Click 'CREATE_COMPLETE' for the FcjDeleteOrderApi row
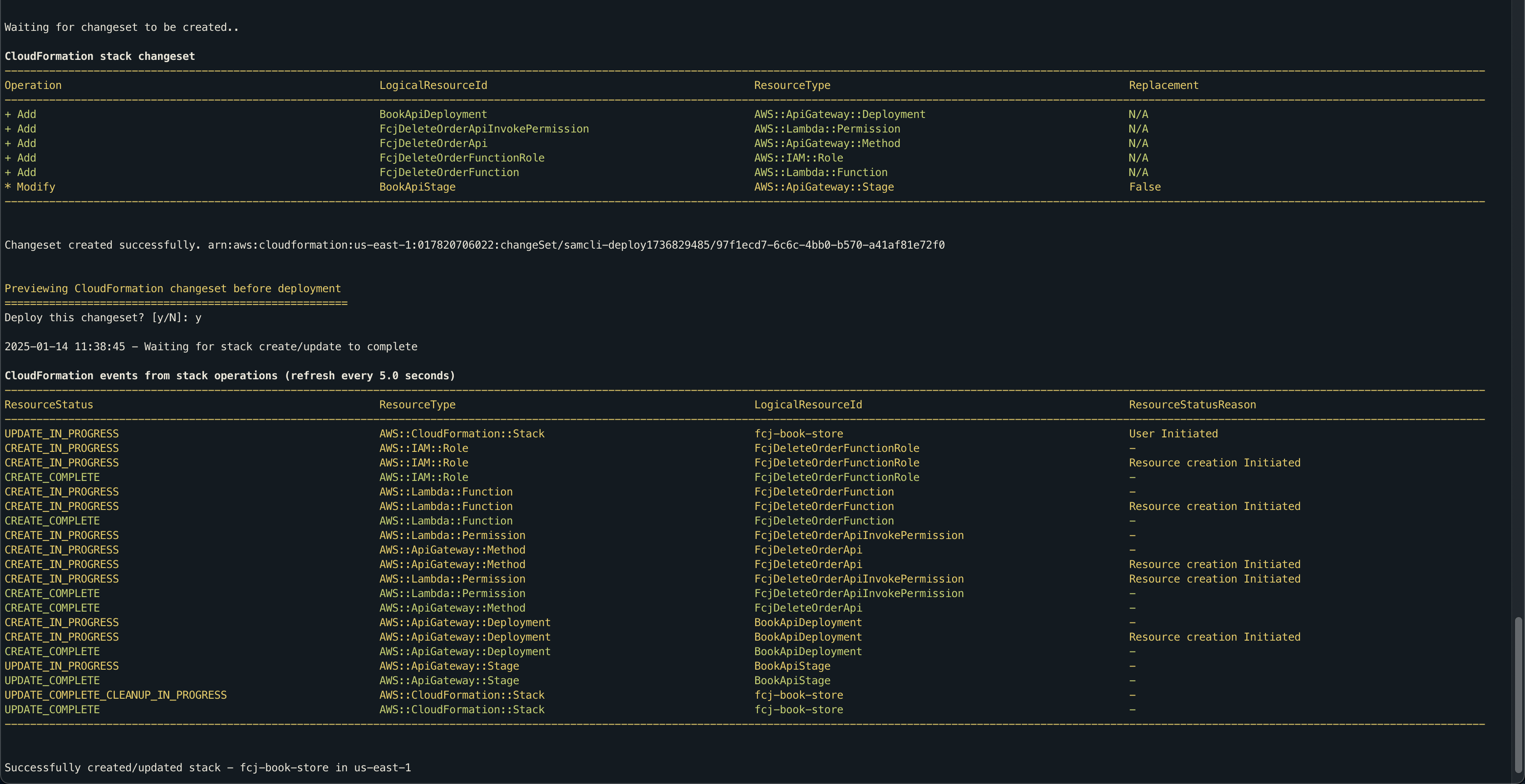1525x784 pixels. 52,608
